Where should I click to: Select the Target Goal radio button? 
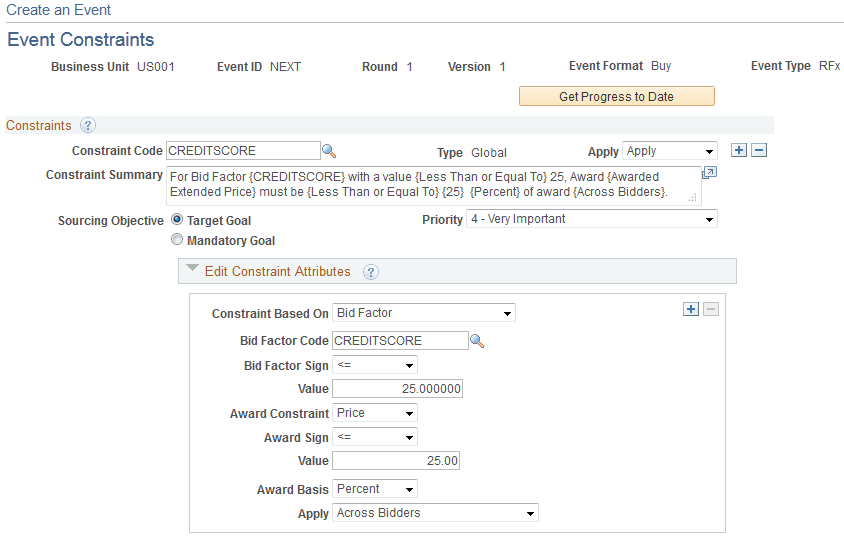pyautogui.click(x=177, y=220)
